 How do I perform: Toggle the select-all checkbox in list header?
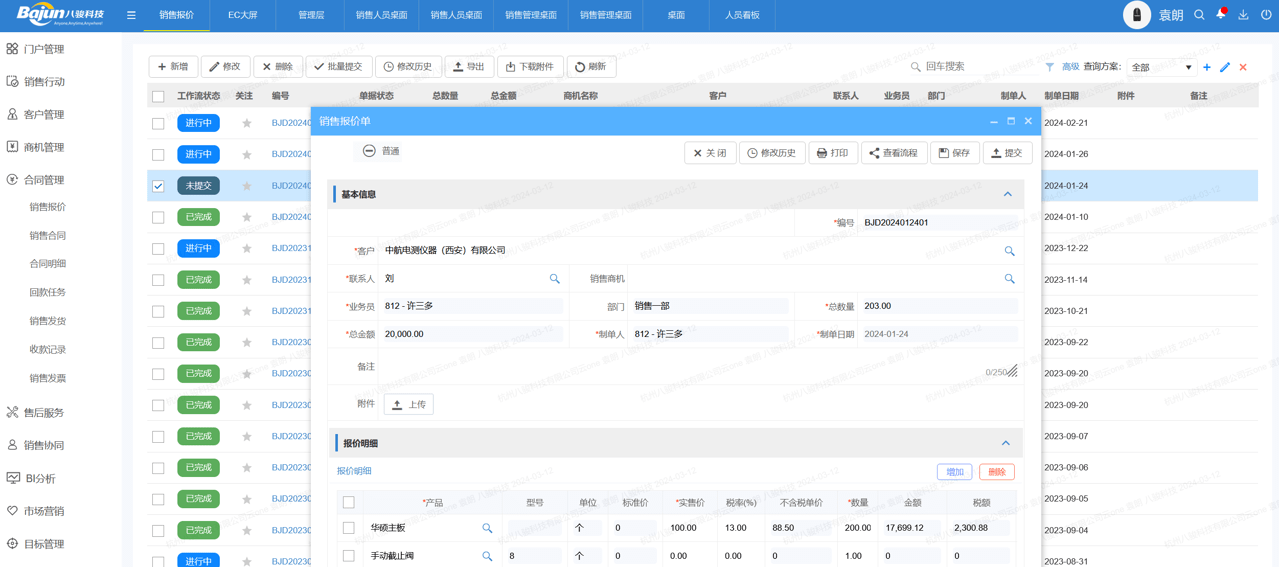coord(158,96)
